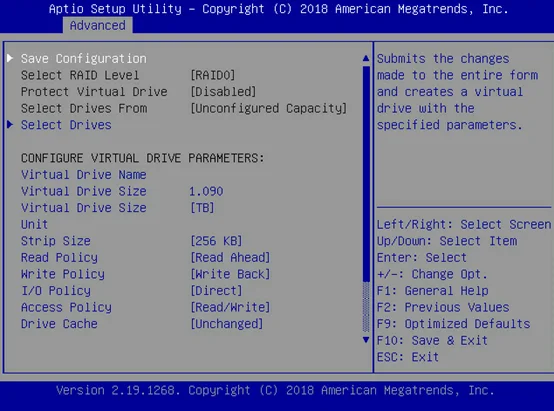The image size is (554, 411).
Task: Select the Save Configuration entry
Action: [84, 59]
